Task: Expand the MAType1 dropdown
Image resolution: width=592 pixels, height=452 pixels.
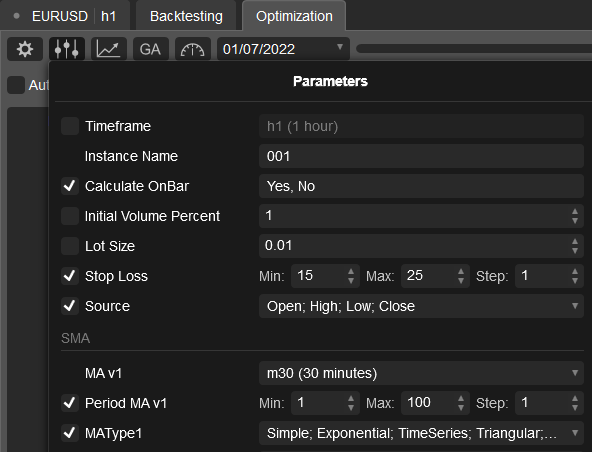Action: (421, 433)
